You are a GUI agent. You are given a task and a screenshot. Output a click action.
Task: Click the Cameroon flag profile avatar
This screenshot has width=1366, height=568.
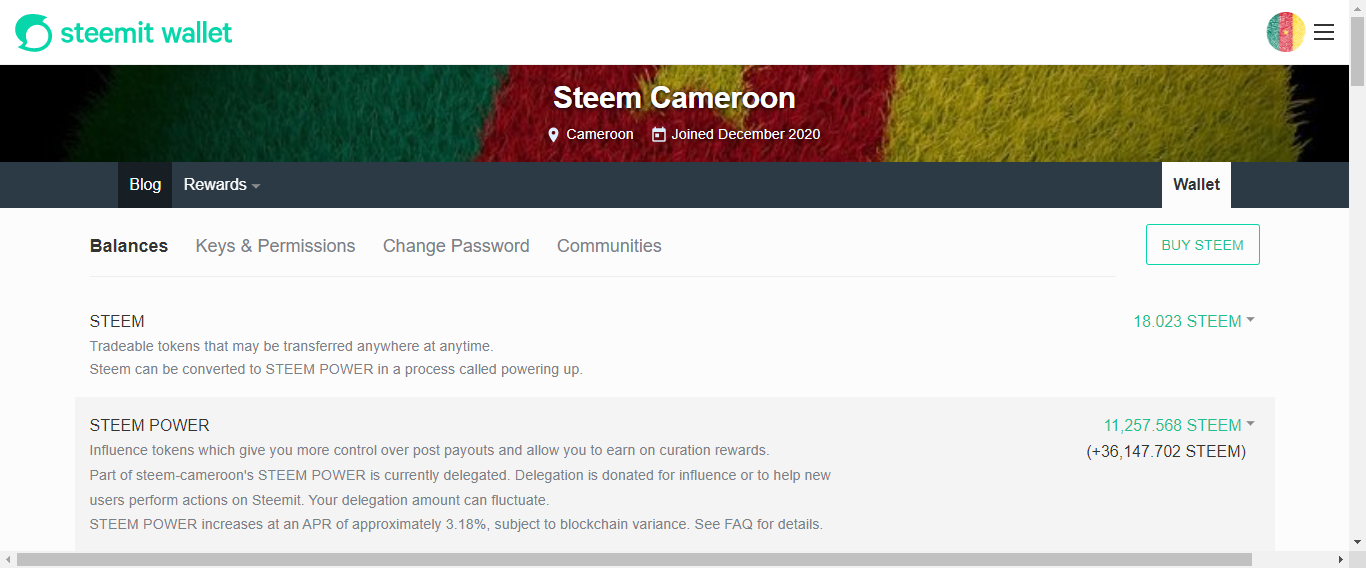click(1285, 32)
